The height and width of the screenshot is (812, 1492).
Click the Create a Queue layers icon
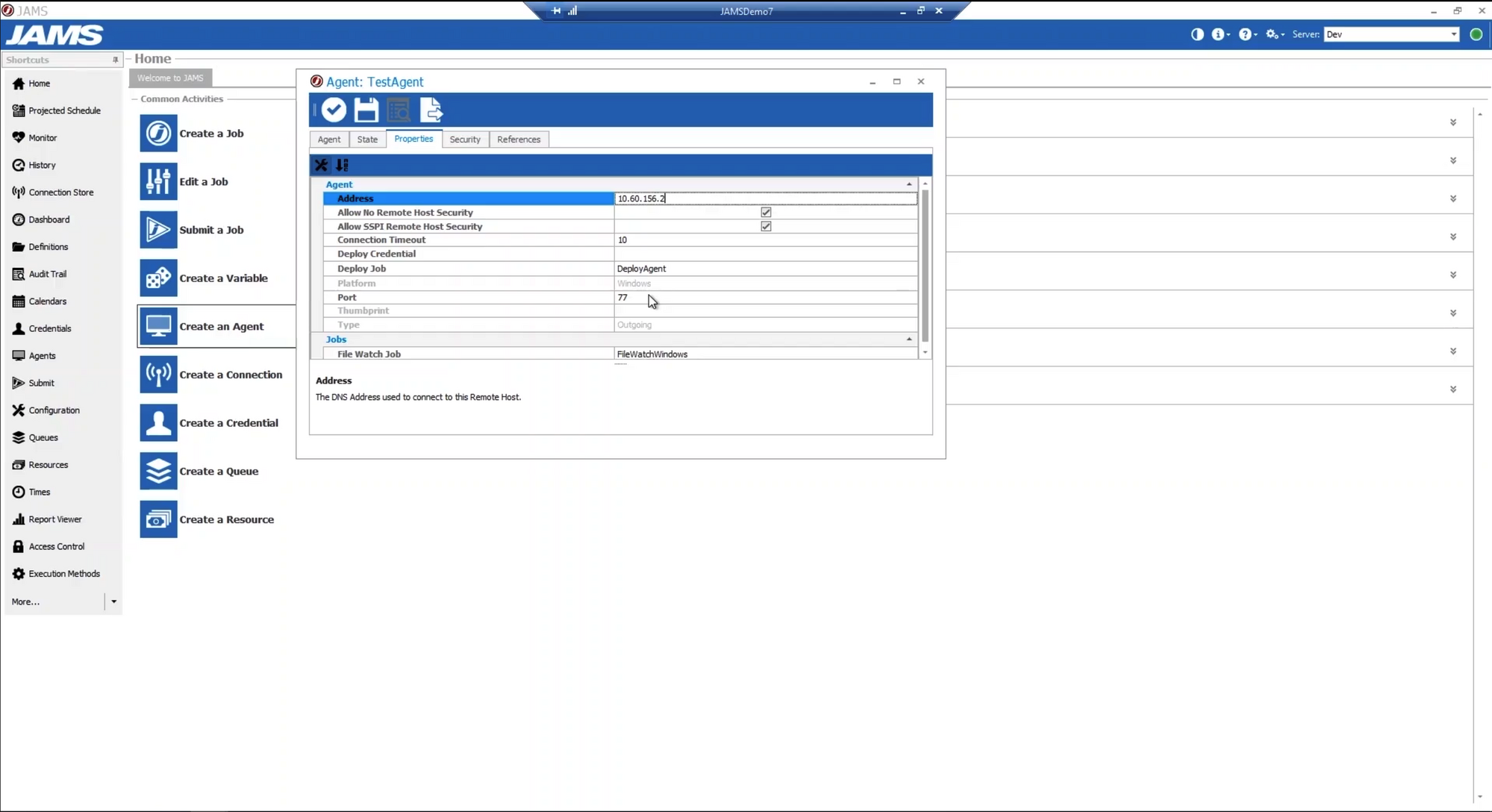158,472
